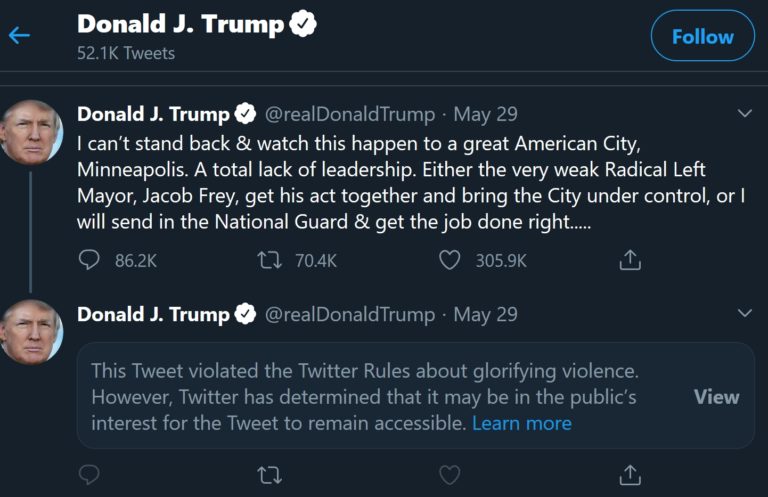Retweet the hidden flagged tweet
768x497 pixels.
click(269, 474)
